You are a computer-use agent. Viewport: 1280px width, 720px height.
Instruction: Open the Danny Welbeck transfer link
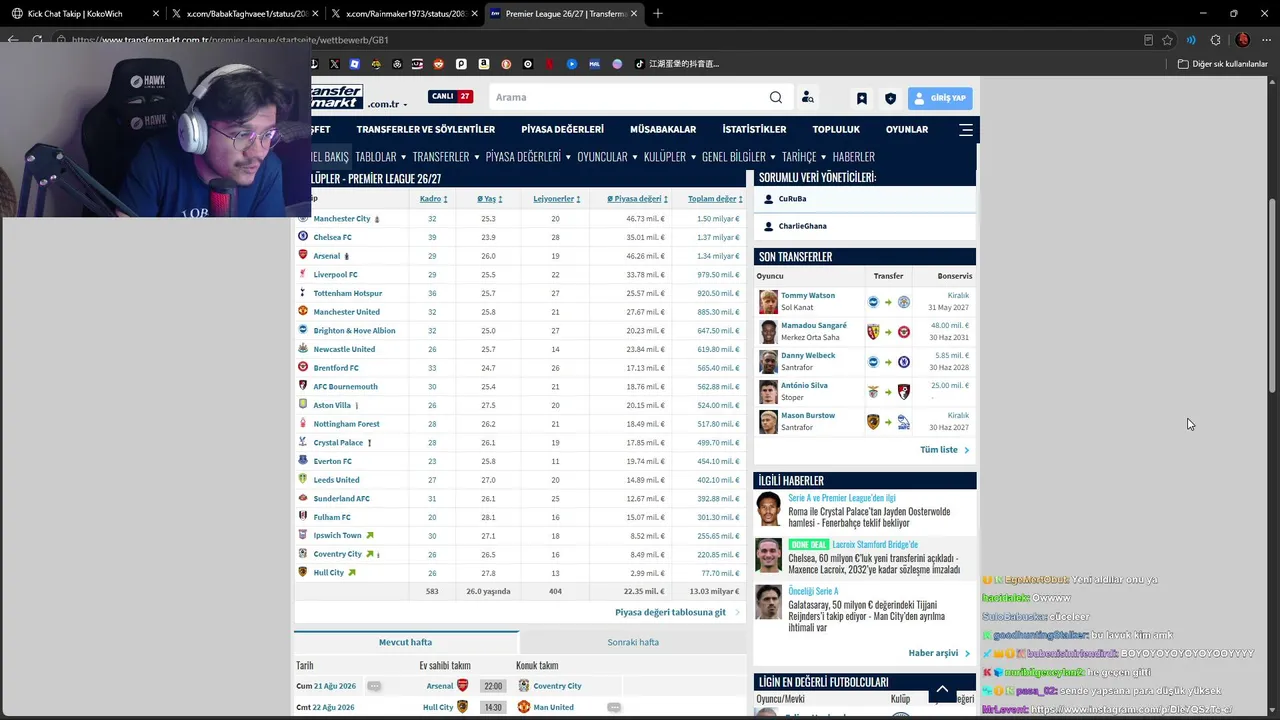click(808, 355)
